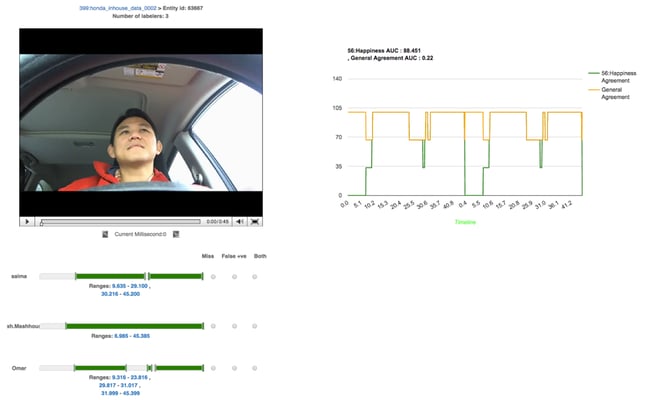Screen dimensions: 645x400
Task: Play the driver video
Action: coord(27,221)
